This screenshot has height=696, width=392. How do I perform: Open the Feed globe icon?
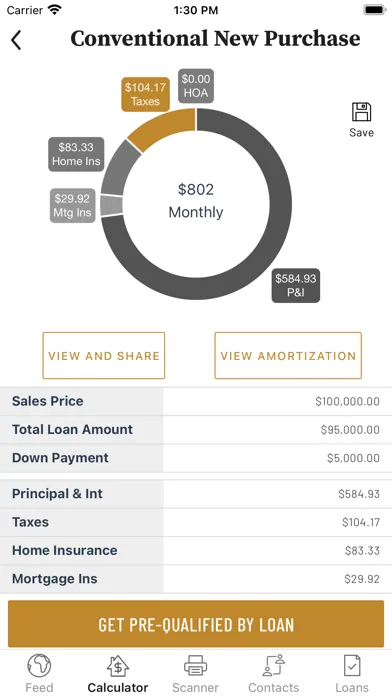pyautogui.click(x=39, y=666)
